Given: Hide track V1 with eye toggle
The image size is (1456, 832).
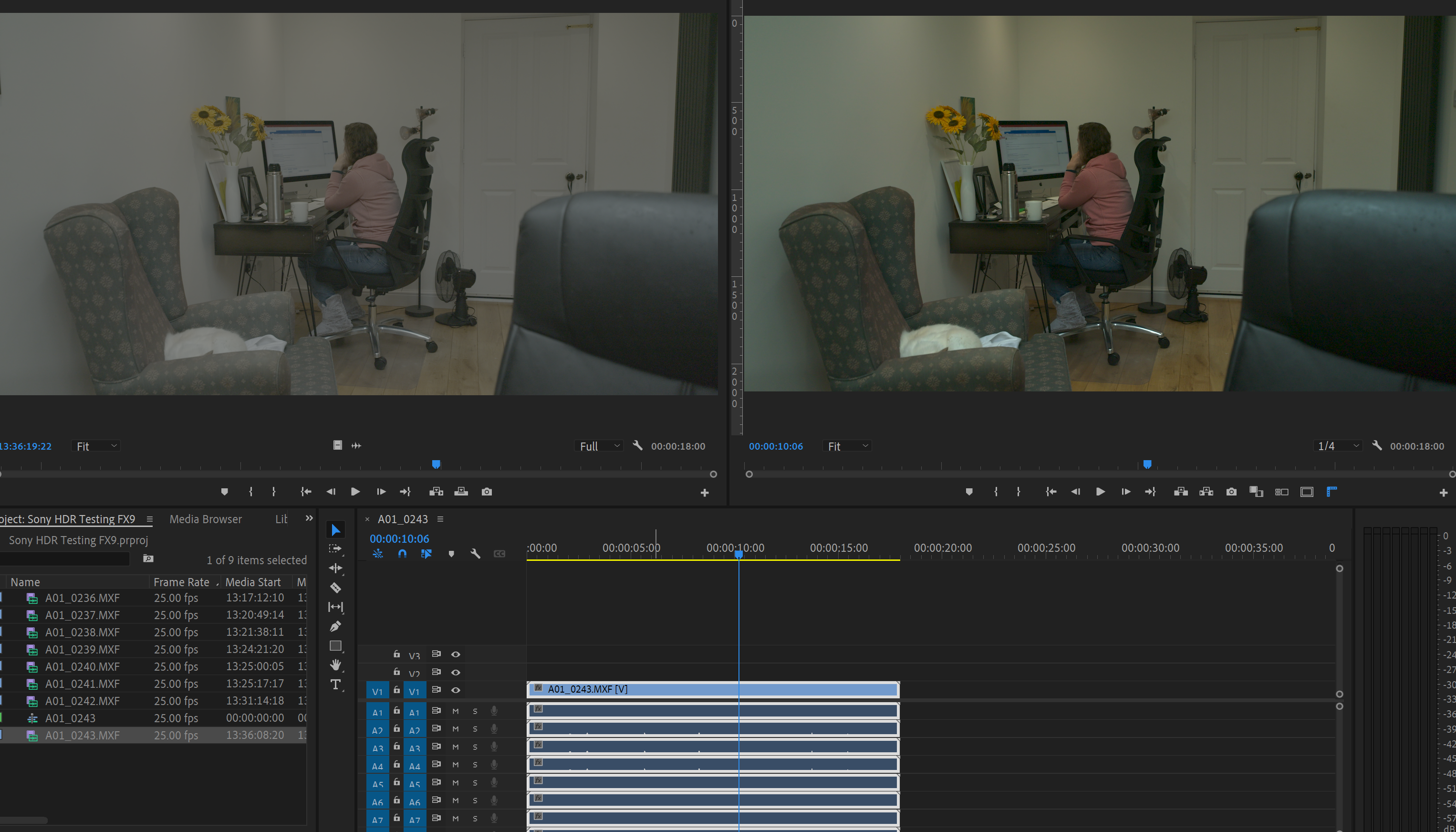Looking at the screenshot, I should [x=456, y=690].
